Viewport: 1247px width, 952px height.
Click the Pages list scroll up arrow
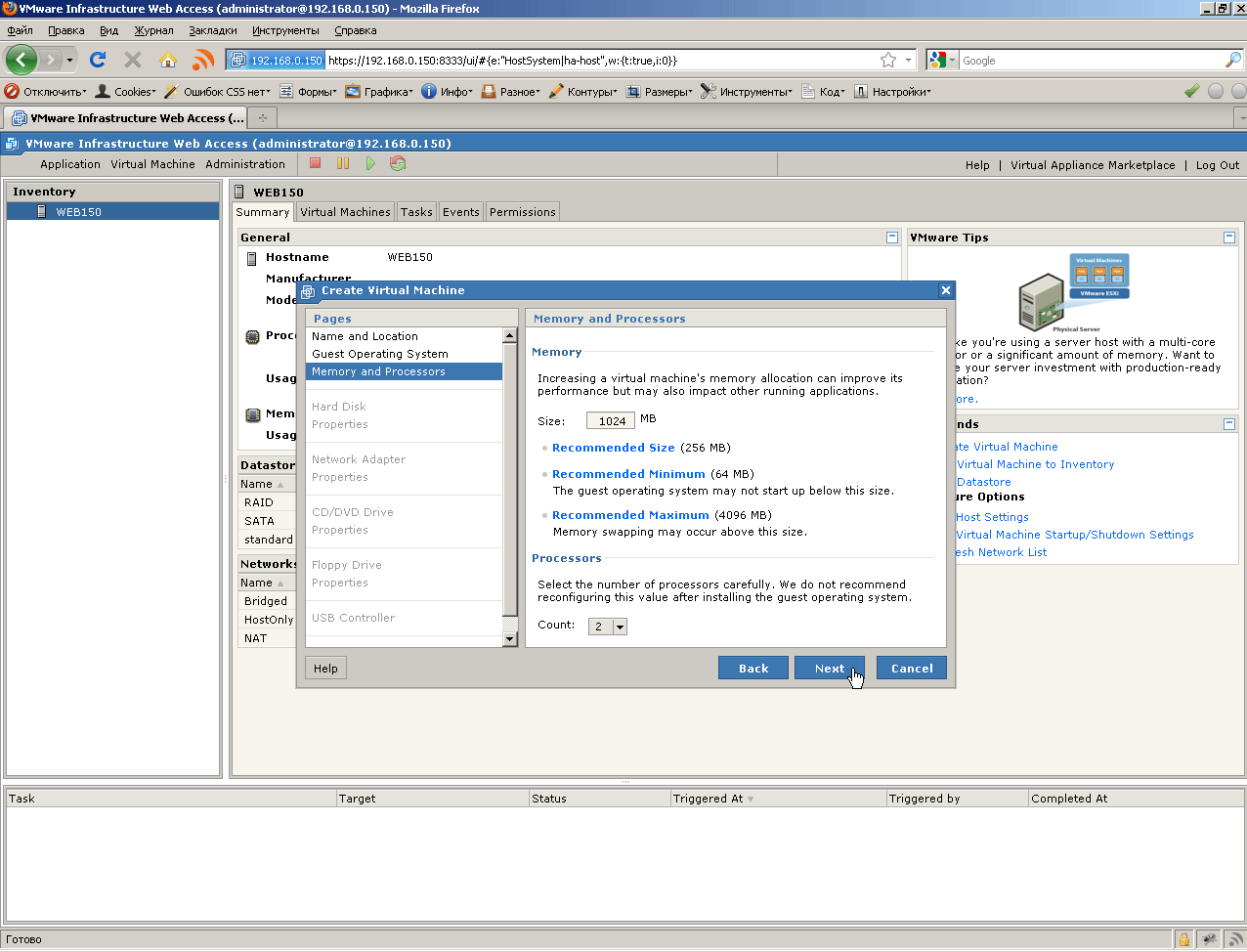coord(509,335)
